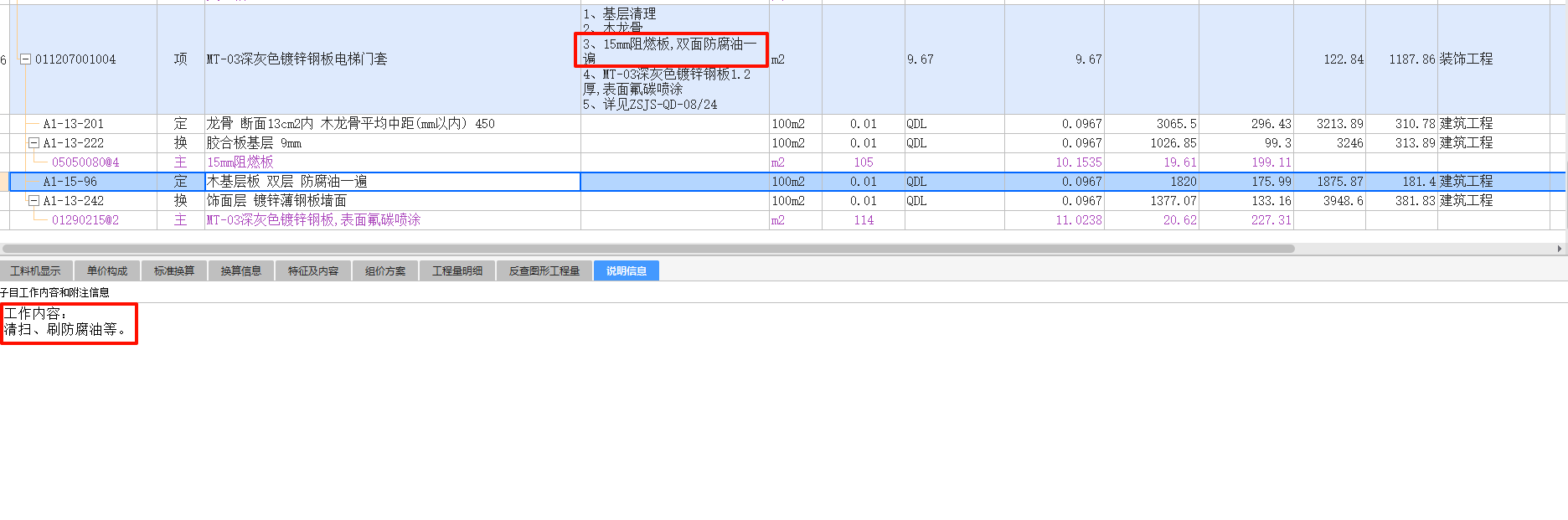Viewport: 1568px width, 520px height.
Task: Collapse the A1-13-222 sub-item
Action: pos(34,143)
